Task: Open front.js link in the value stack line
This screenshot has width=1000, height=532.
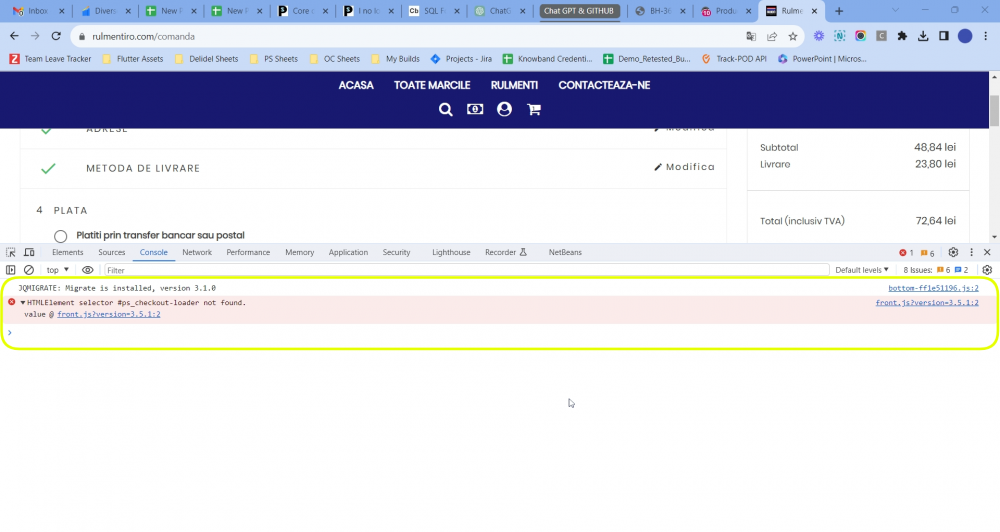Action: point(108,314)
